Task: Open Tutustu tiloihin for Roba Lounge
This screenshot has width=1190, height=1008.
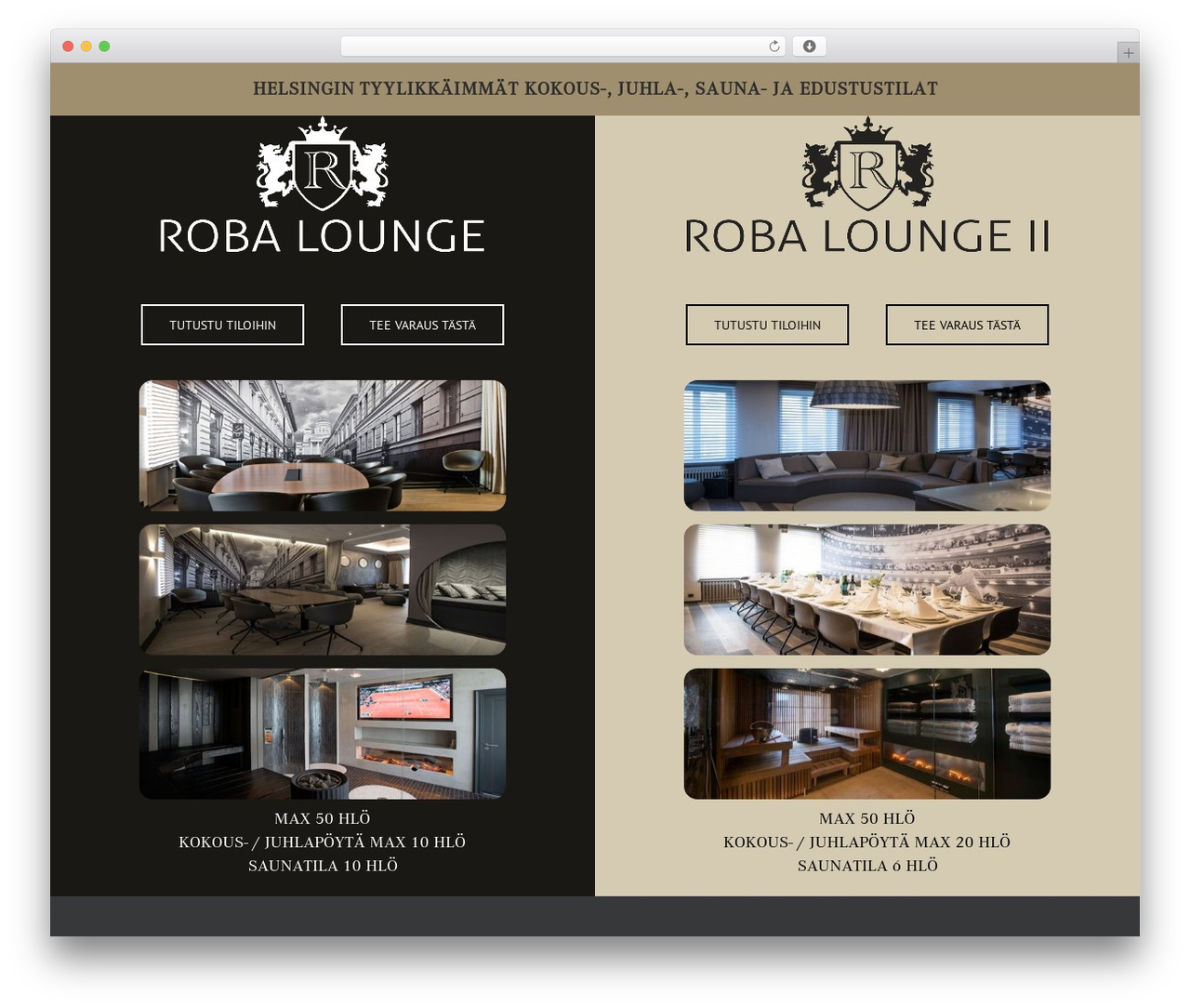Action: [222, 325]
